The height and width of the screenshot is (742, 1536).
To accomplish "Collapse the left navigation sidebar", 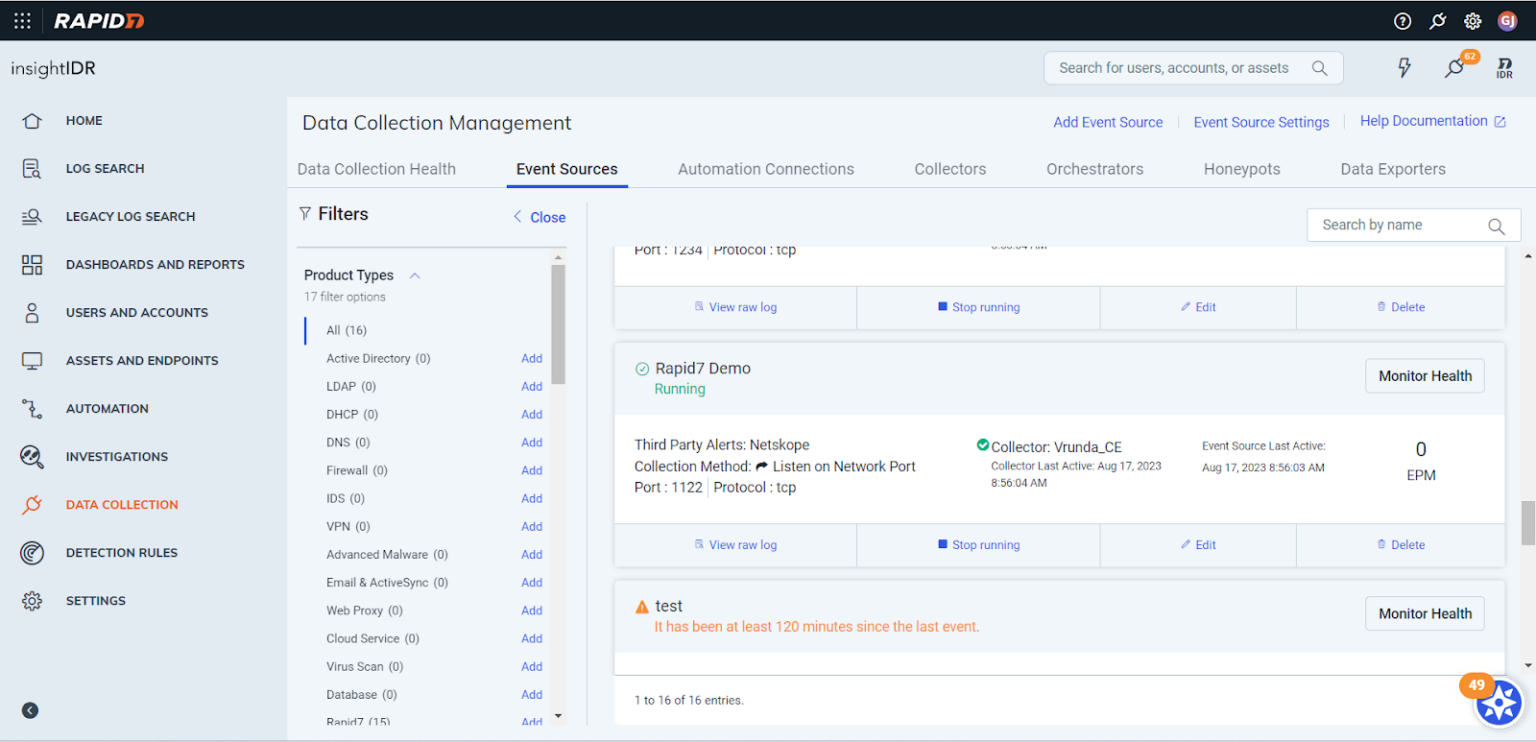I will tap(29, 710).
